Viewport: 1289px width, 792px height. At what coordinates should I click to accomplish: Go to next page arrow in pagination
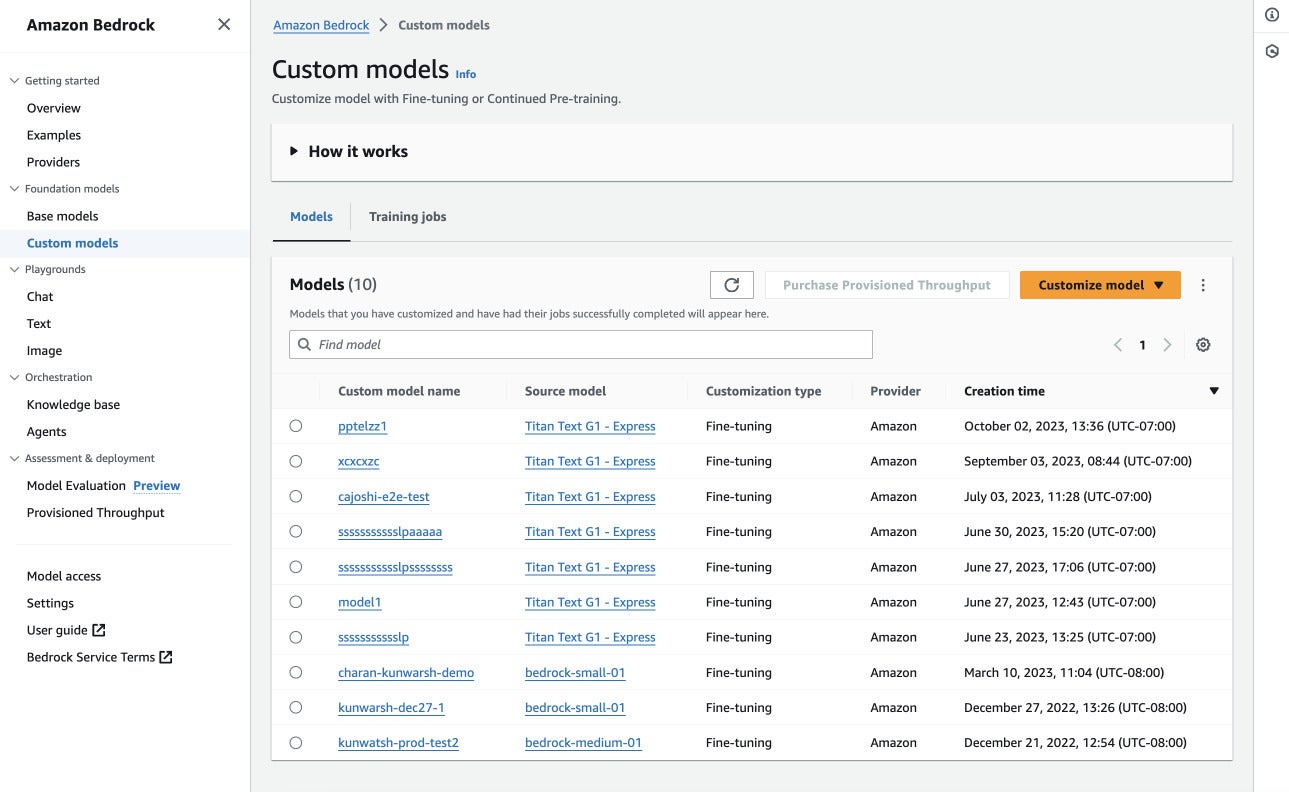(x=1167, y=345)
